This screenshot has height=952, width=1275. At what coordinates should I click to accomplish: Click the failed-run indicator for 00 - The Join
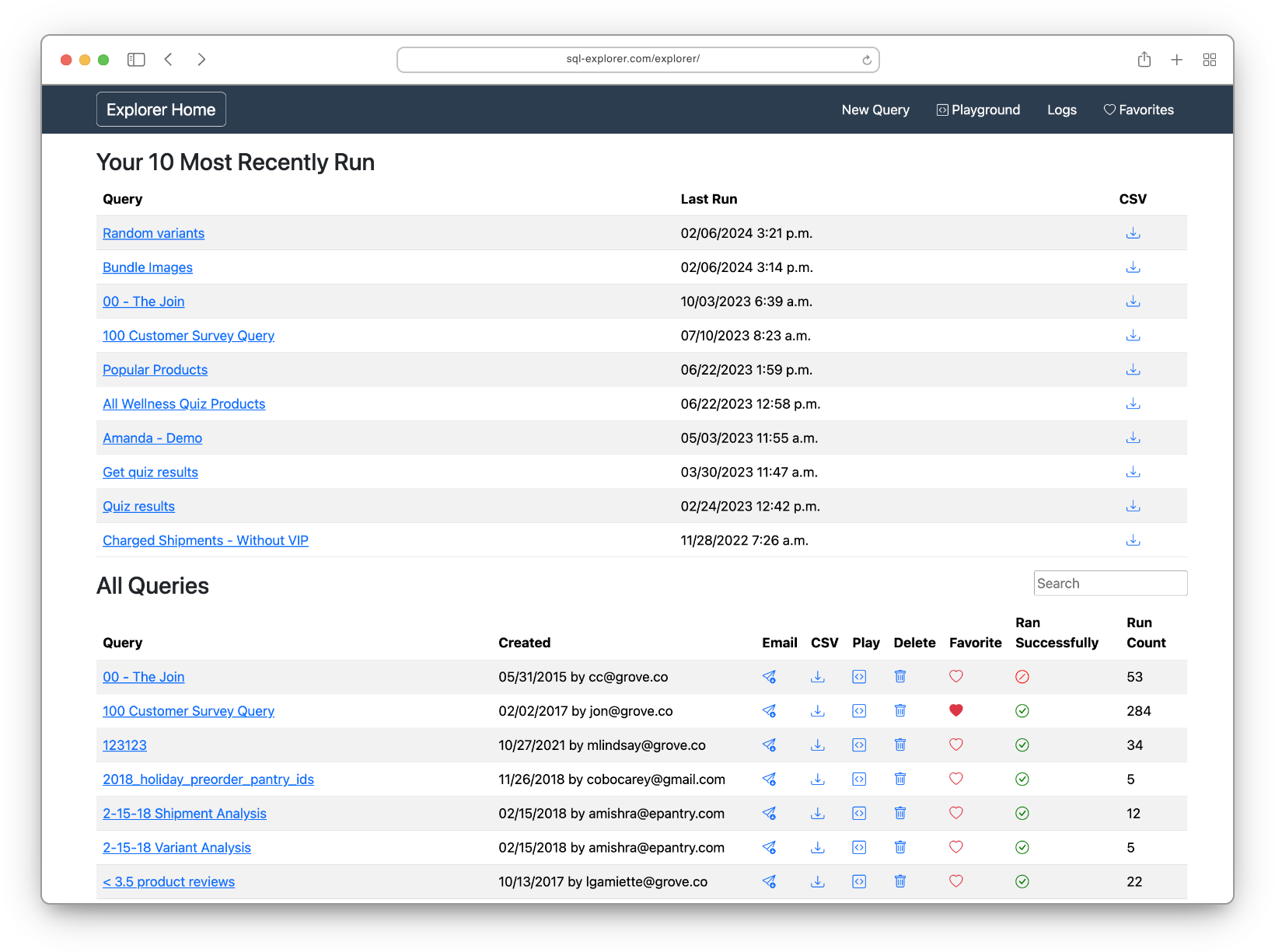[x=1022, y=677]
